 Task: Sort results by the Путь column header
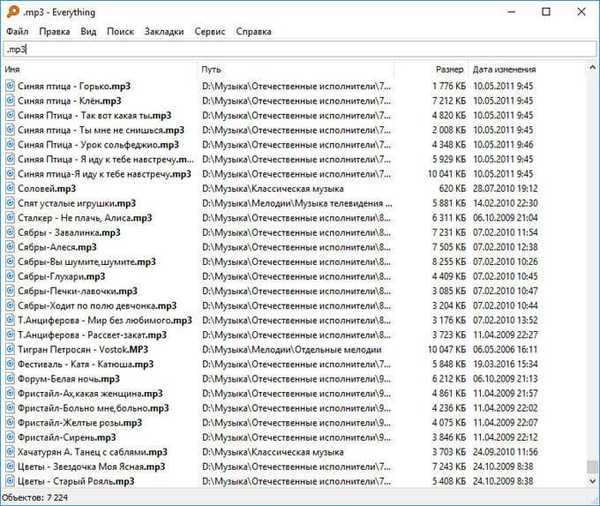211,69
